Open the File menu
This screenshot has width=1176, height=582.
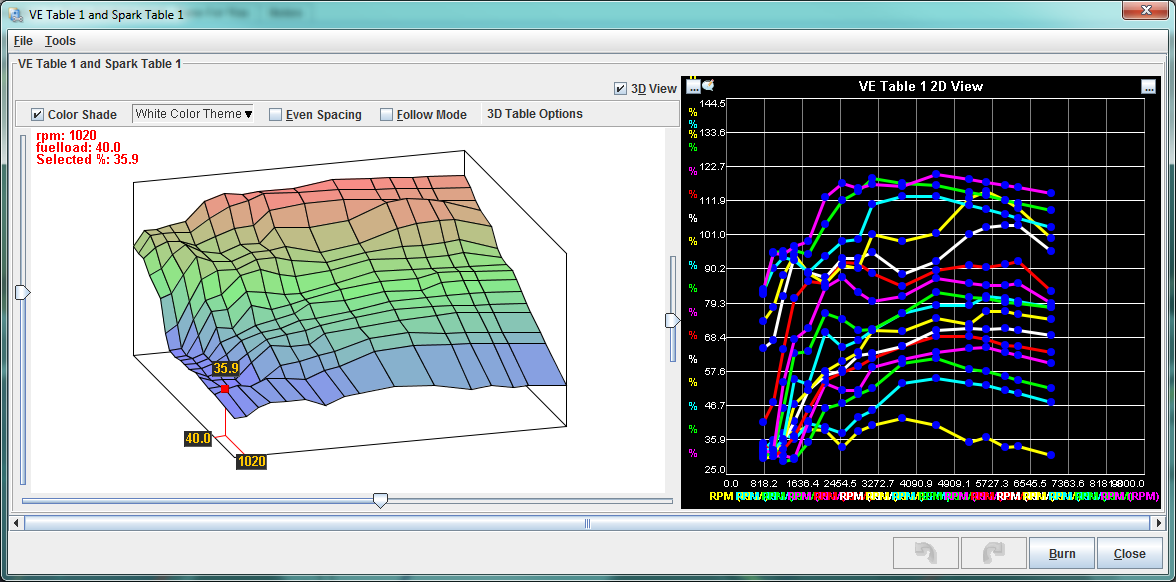coord(23,41)
